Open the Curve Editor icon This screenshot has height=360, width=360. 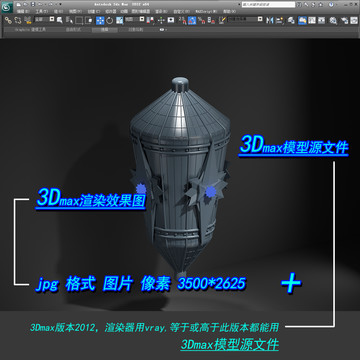click(x=312, y=20)
